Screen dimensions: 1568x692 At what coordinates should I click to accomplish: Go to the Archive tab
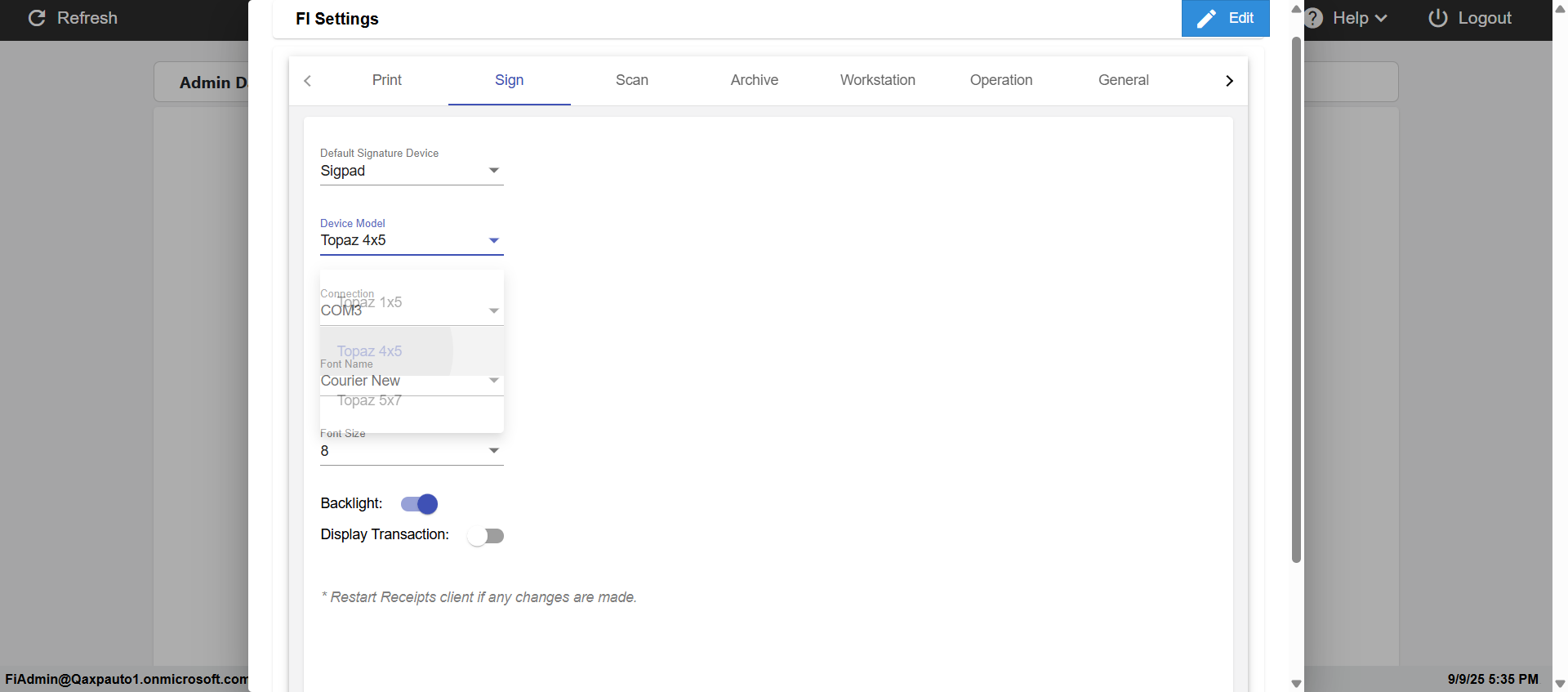tap(755, 80)
